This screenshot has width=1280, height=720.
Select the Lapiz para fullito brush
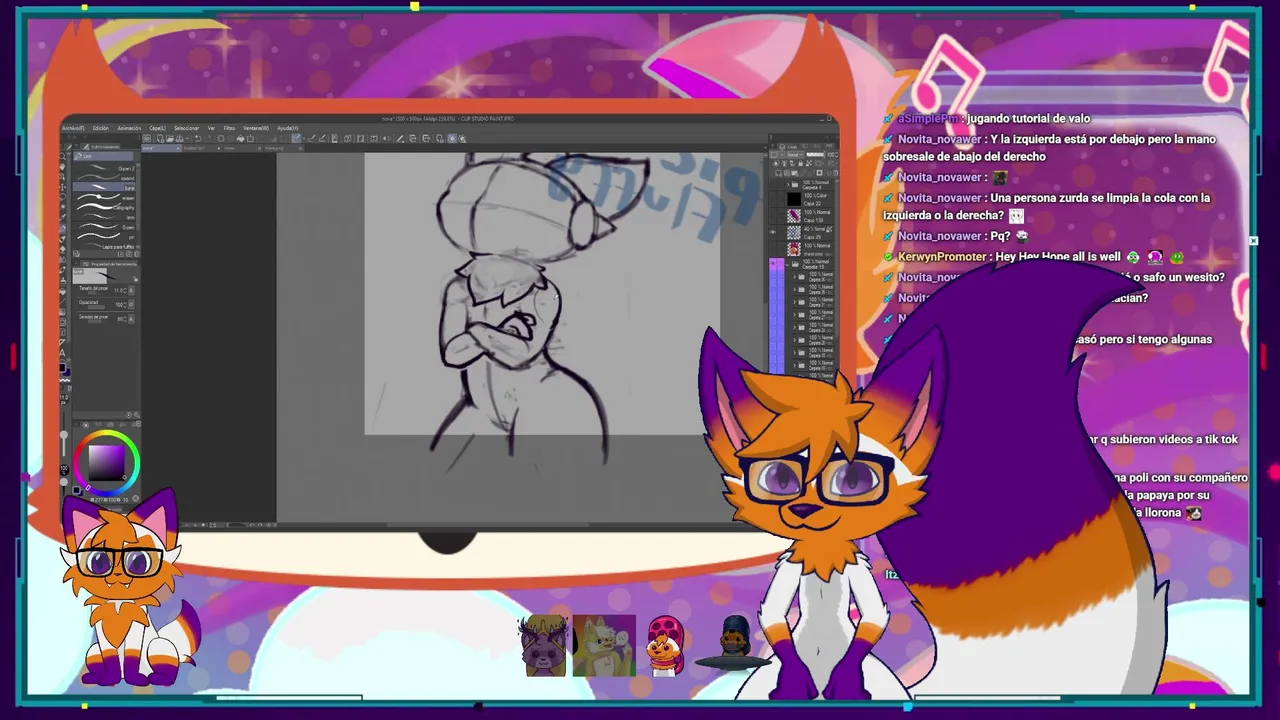coord(104,247)
